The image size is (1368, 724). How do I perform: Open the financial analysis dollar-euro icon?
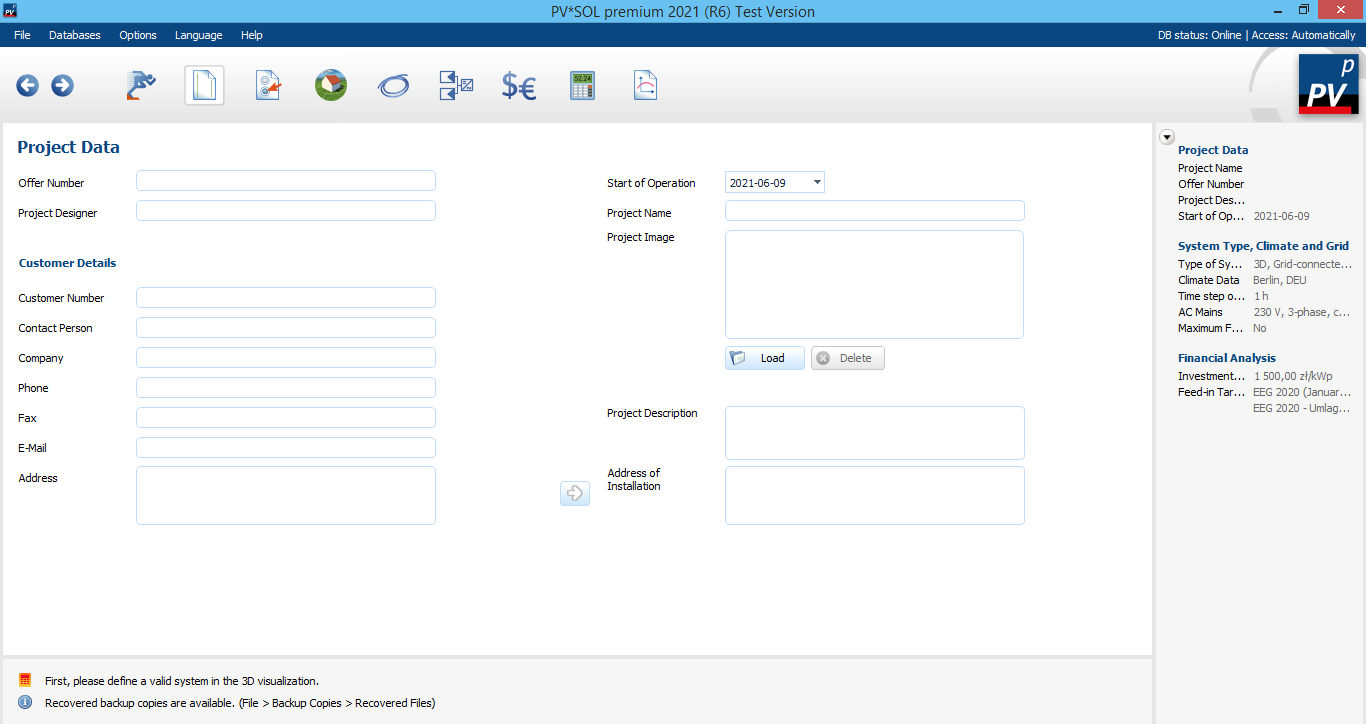click(518, 86)
